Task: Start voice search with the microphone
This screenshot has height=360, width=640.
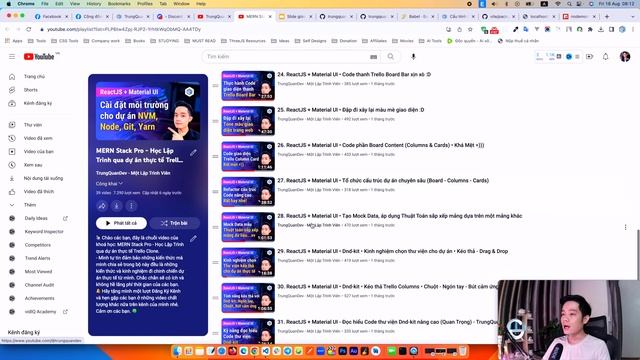Action: pyautogui.click(x=413, y=57)
